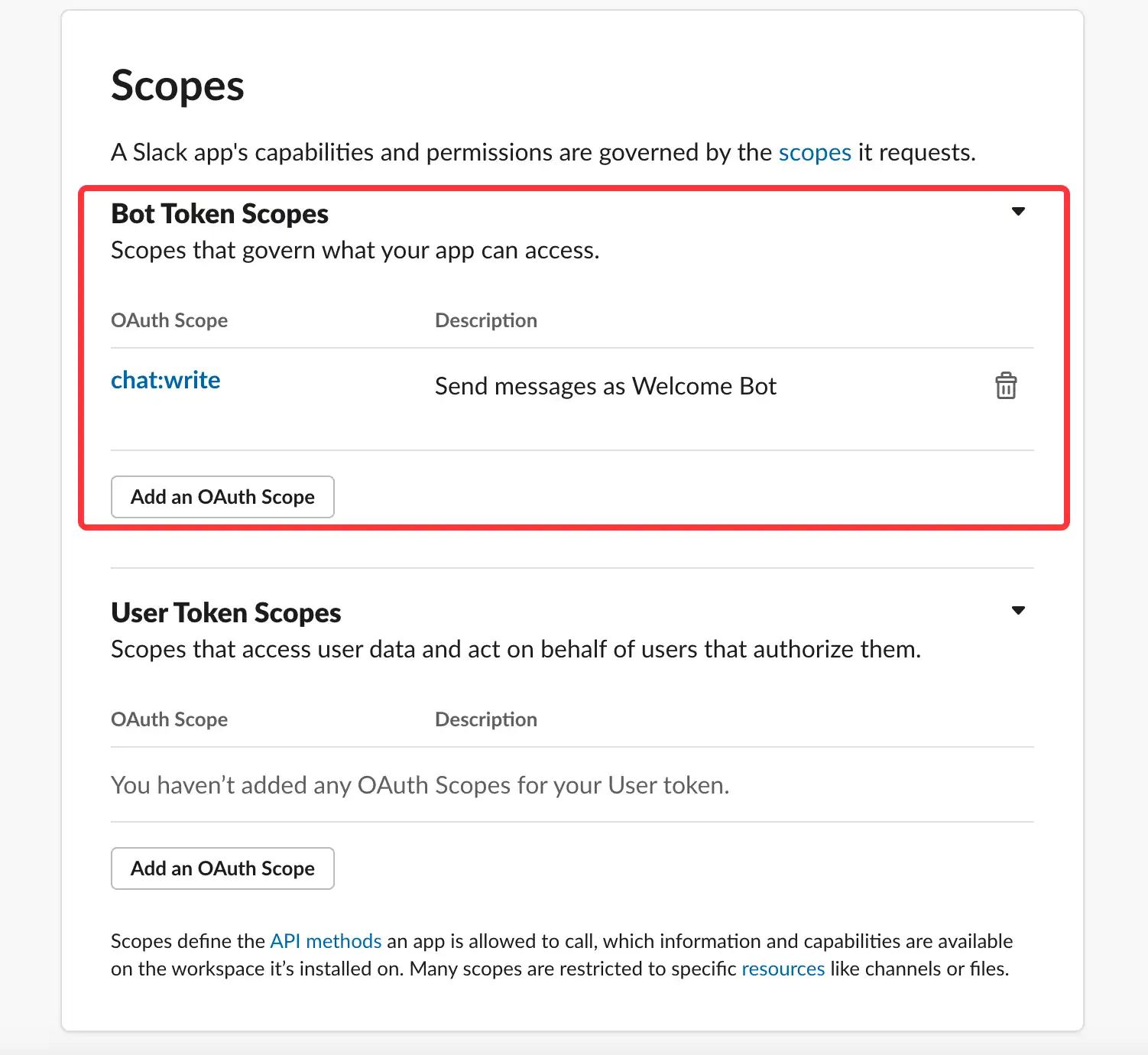
Task: Click the Bot Token Scopes heading
Action: 220,214
